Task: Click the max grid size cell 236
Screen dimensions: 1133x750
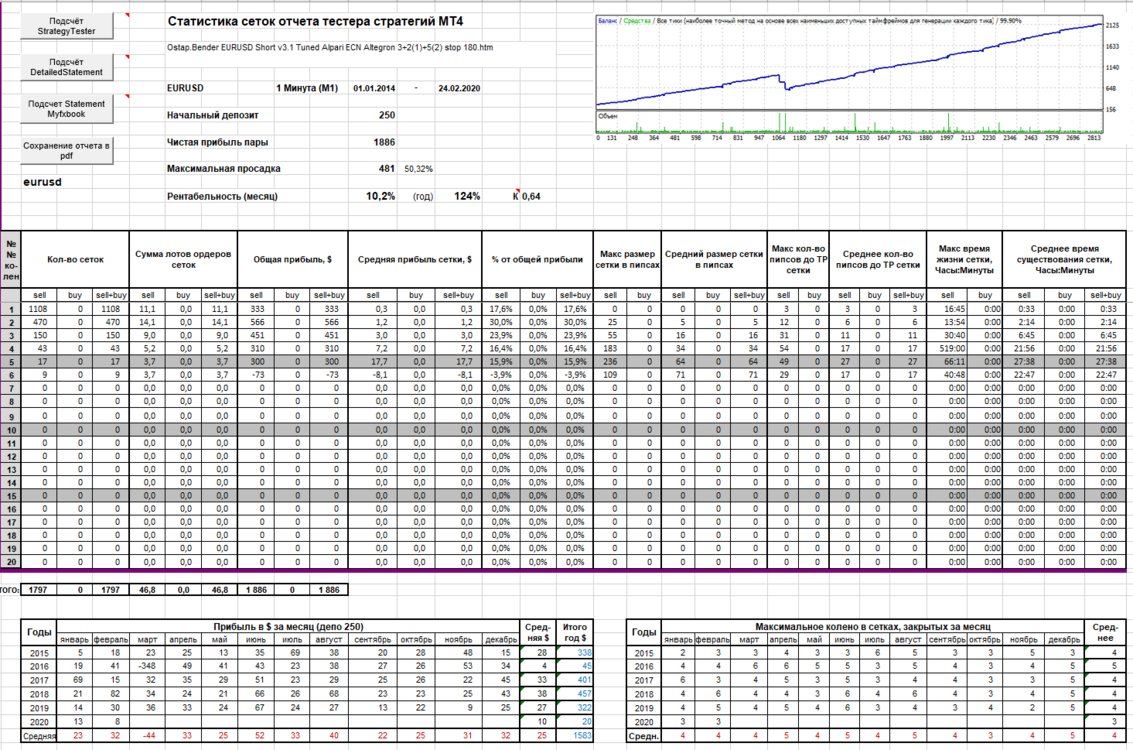Action: pos(610,361)
